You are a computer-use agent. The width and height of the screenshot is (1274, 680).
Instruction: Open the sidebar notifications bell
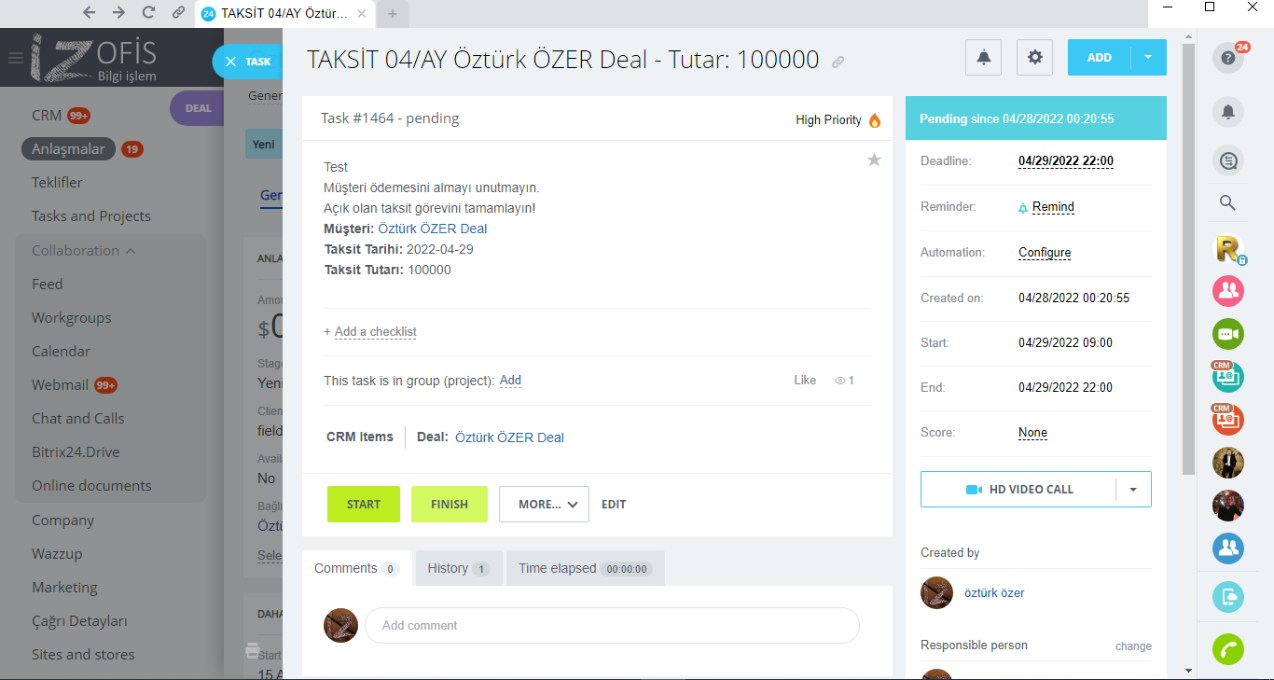1228,112
